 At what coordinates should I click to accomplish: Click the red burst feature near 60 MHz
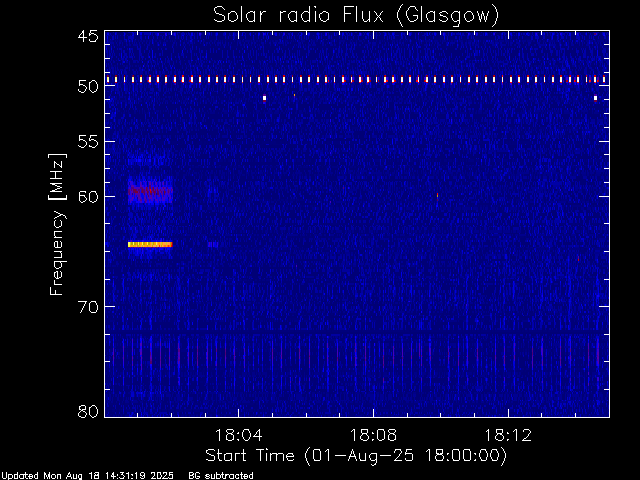150,191
